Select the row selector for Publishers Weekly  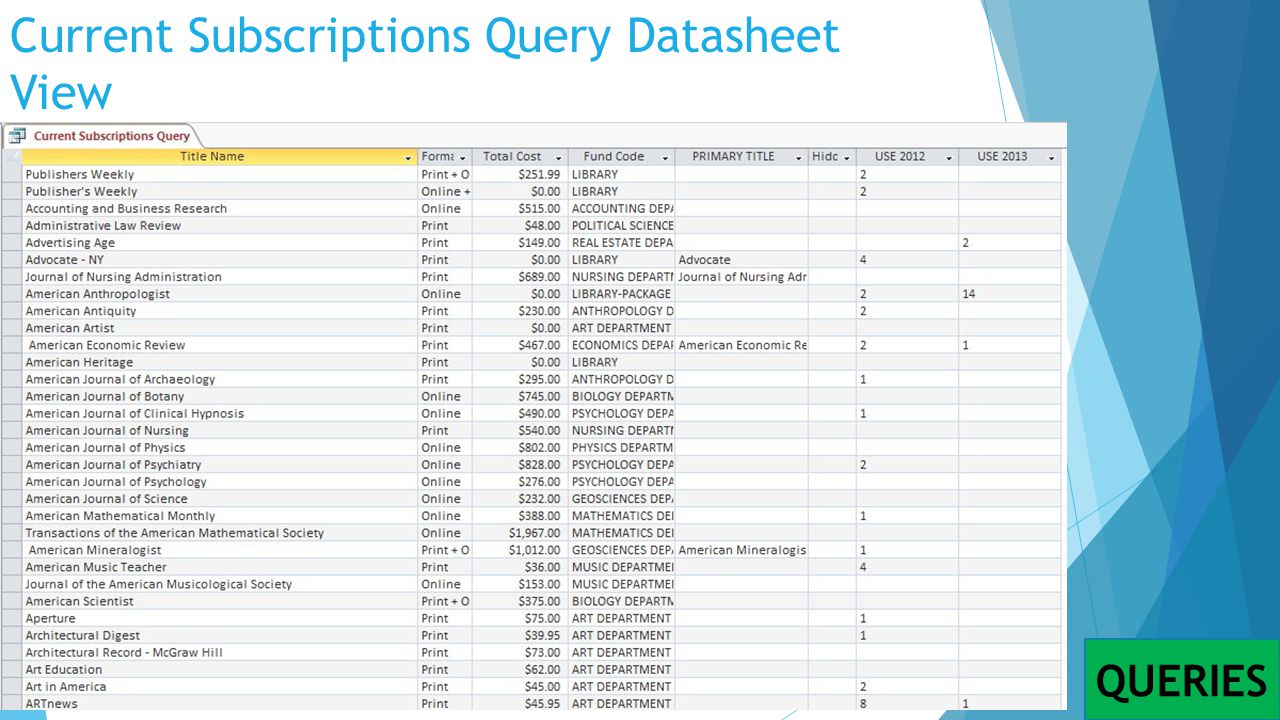(x=12, y=174)
